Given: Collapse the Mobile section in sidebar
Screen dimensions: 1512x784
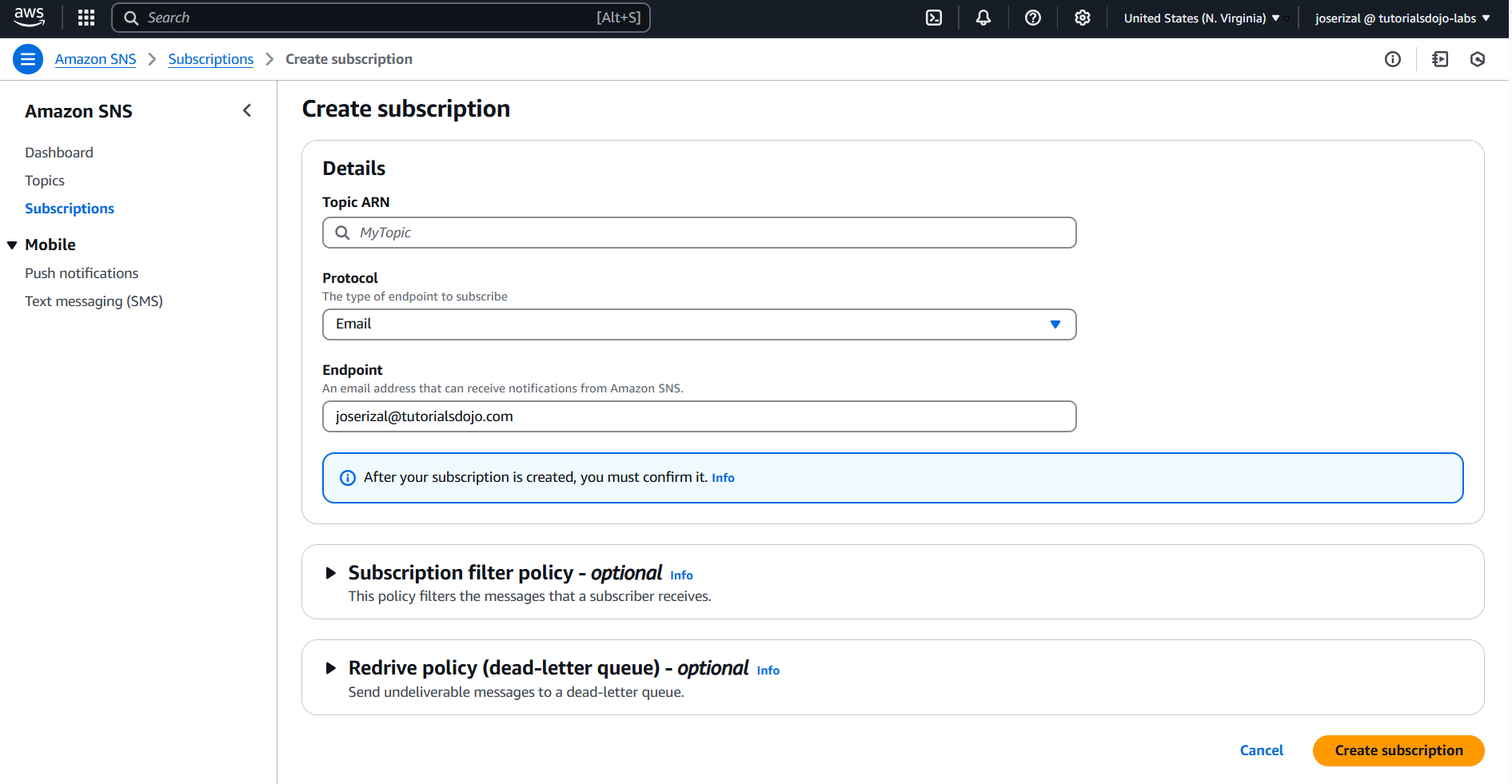Looking at the screenshot, I should tap(12, 245).
